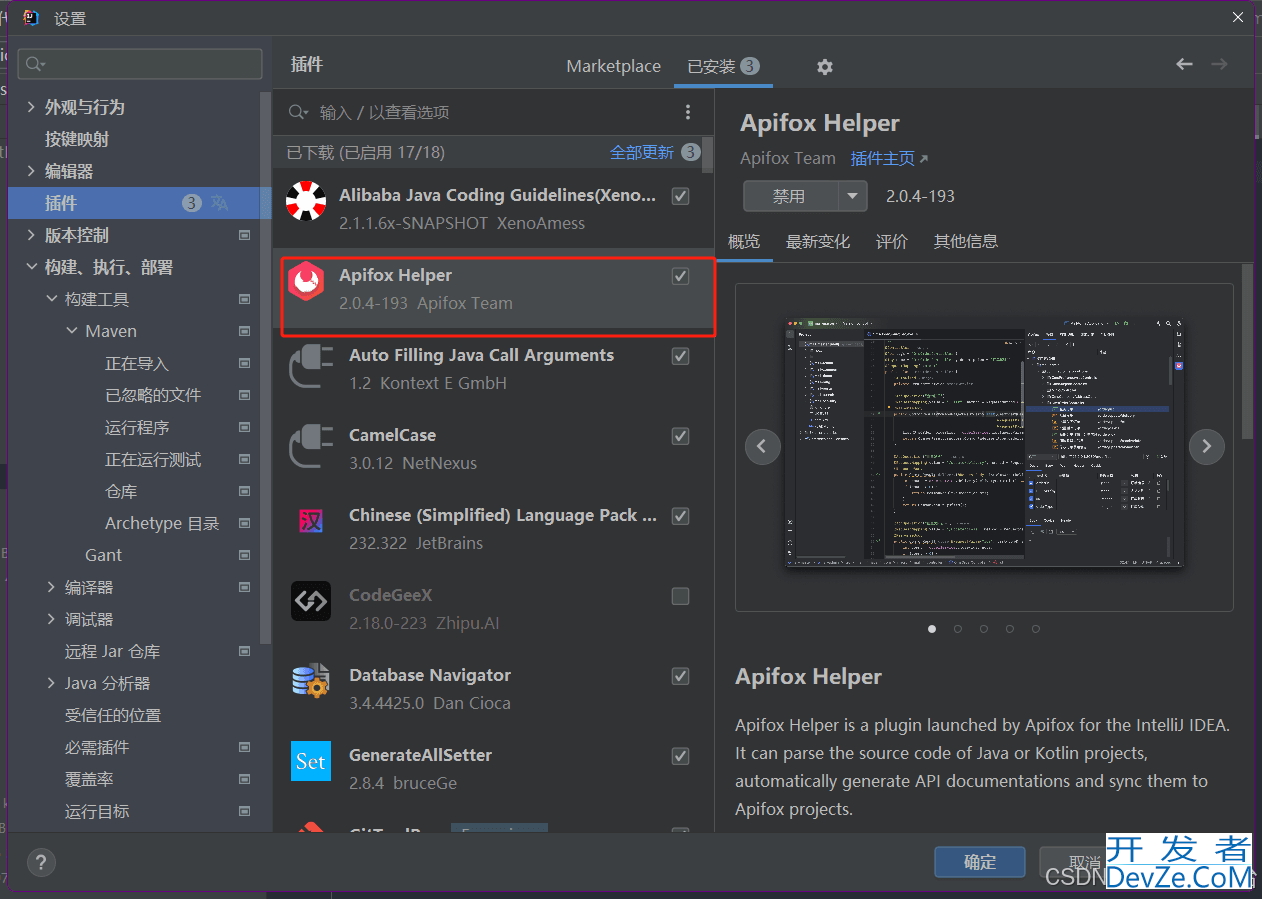Click the Apifox Helper plugin icon
The height and width of the screenshot is (899, 1262).
(x=306, y=281)
